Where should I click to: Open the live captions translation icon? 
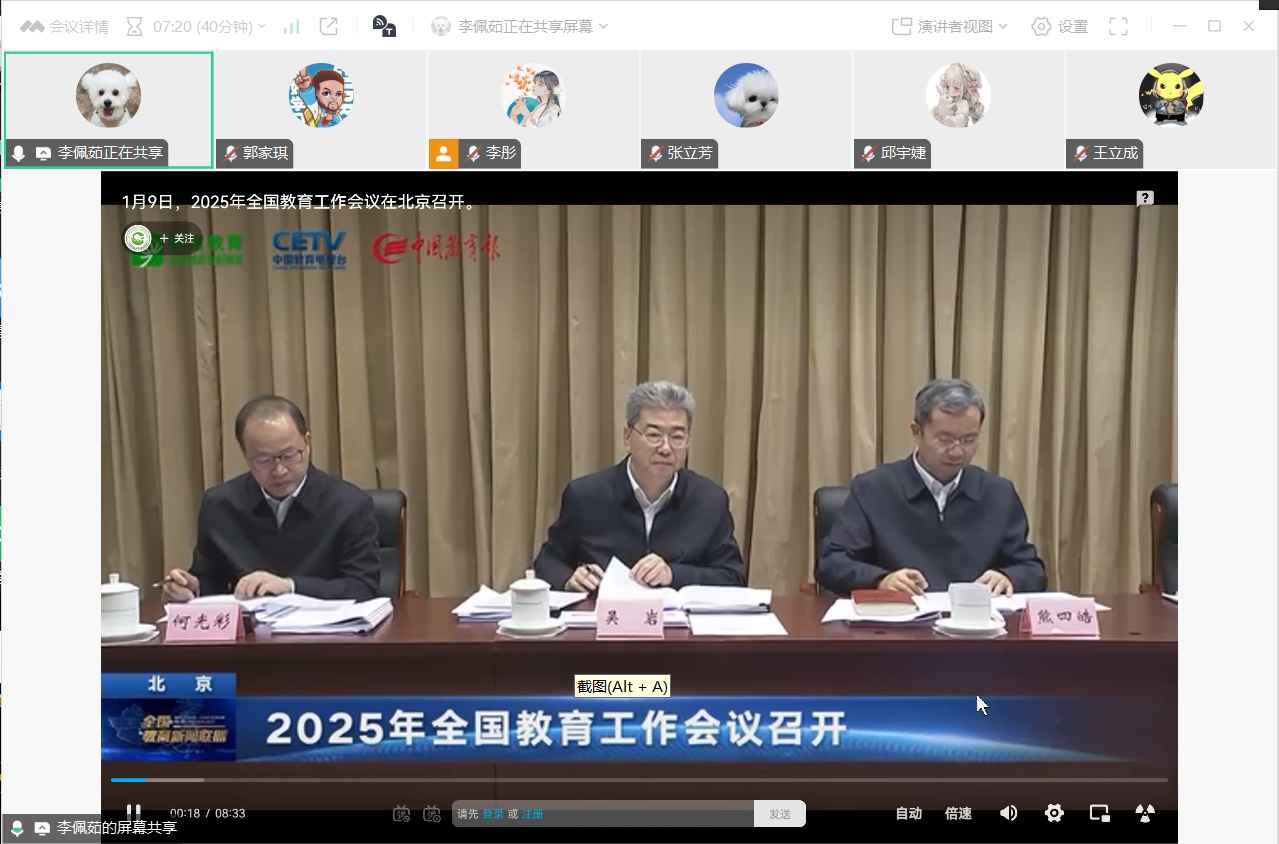tap(384, 27)
